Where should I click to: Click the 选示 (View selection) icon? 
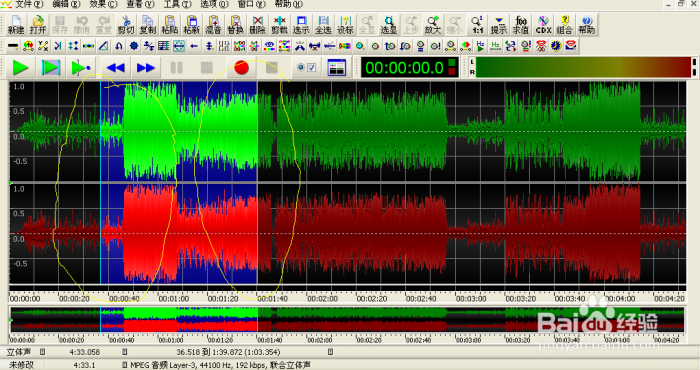coord(301,25)
